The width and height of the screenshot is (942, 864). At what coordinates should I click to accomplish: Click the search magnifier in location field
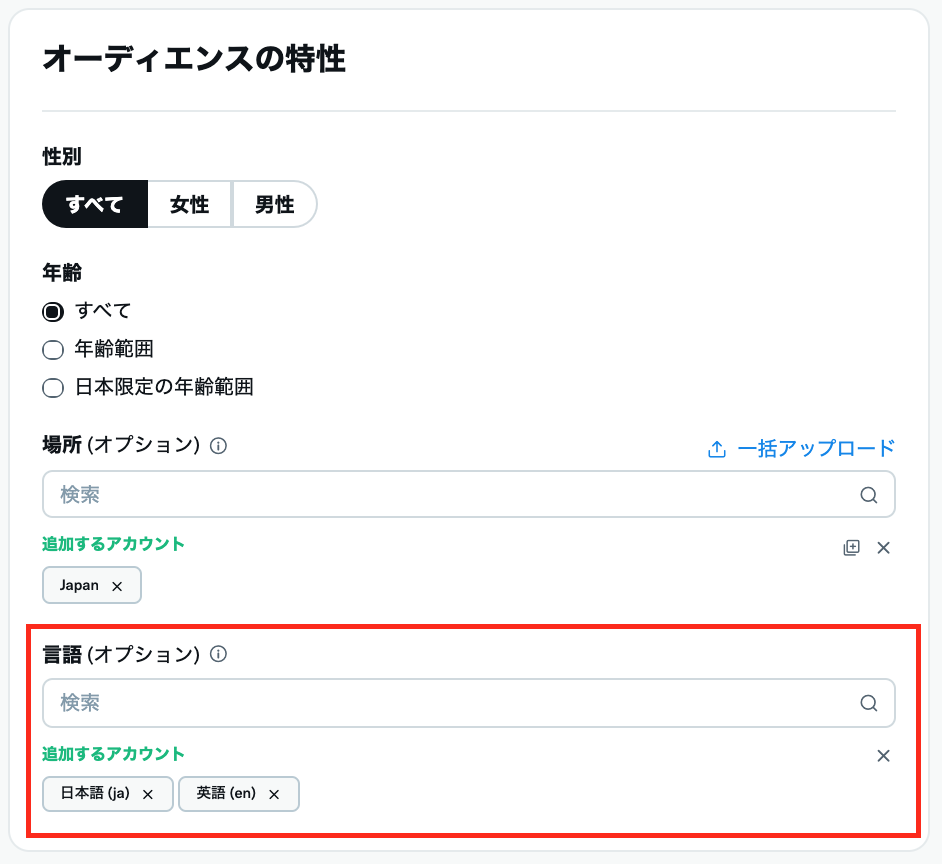[868, 495]
